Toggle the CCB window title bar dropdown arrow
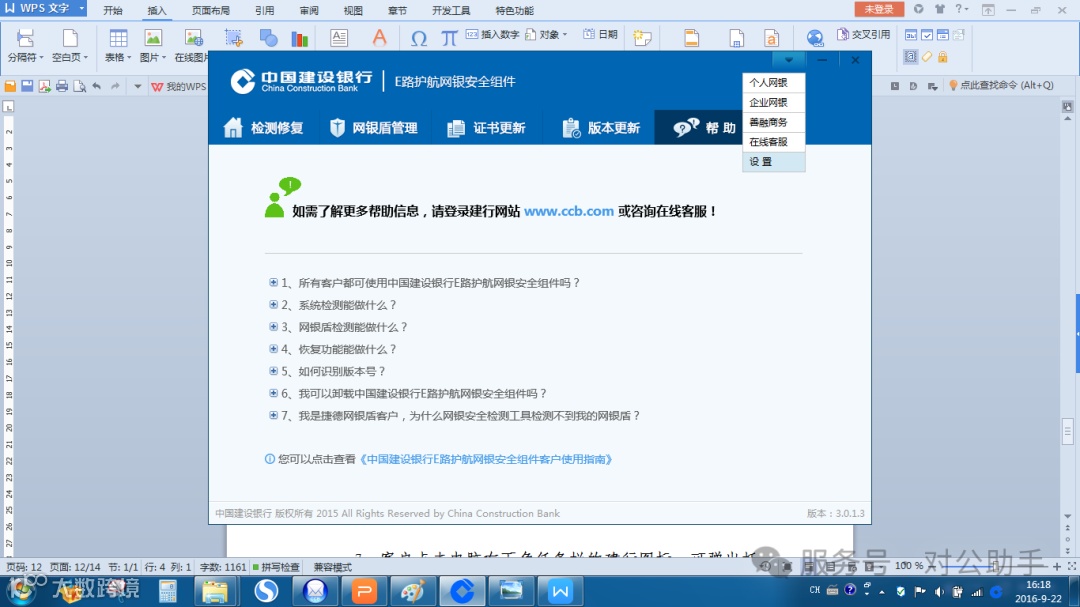The height and width of the screenshot is (607, 1080). coord(789,60)
